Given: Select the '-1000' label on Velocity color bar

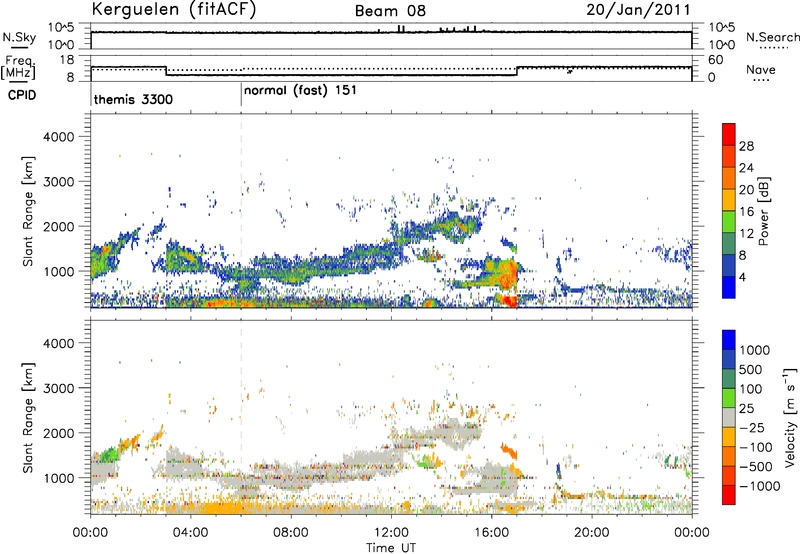Looking at the screenshot, I should click(759, 486).
